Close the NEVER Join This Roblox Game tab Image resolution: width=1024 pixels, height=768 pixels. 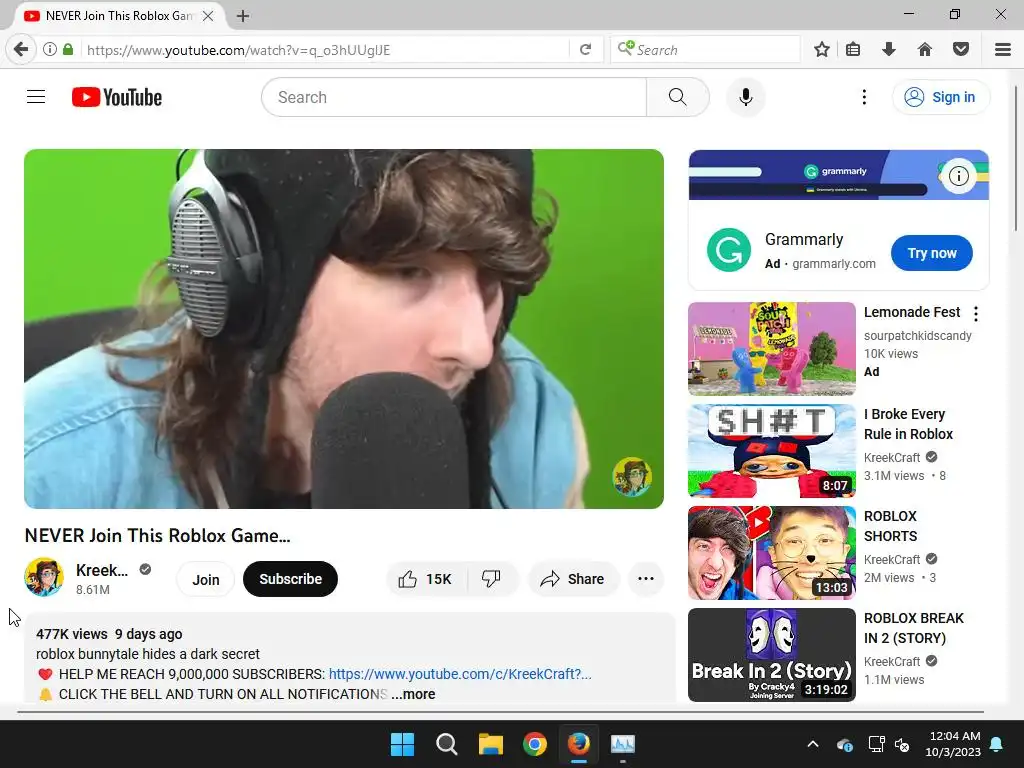(208, 16)
